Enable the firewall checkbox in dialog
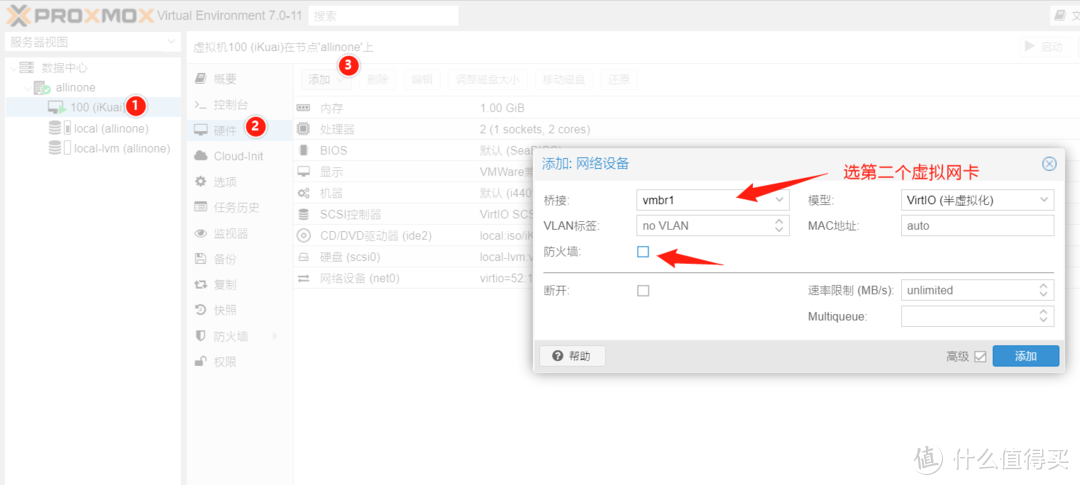 point(643,252)
